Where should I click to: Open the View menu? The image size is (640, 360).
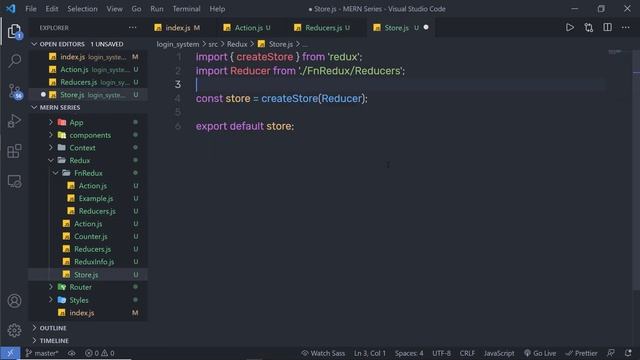pyautogui.click(x=114, y=9)
